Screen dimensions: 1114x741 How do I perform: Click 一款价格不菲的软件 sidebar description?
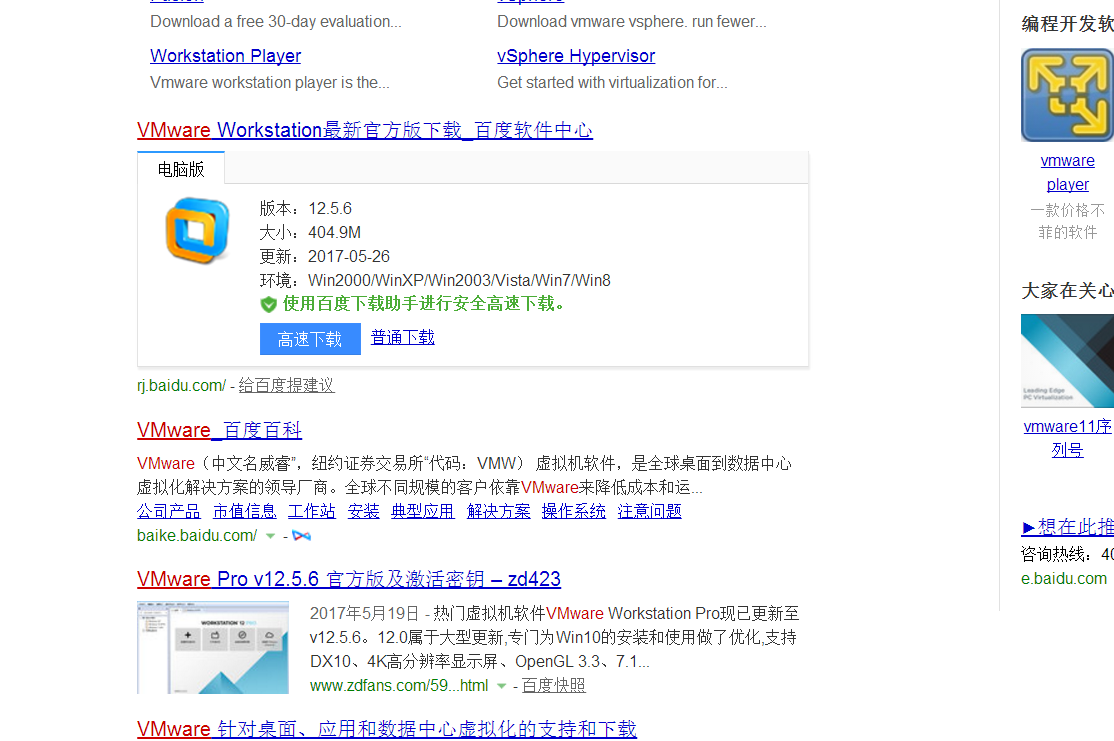click(x=1067, y=221)
